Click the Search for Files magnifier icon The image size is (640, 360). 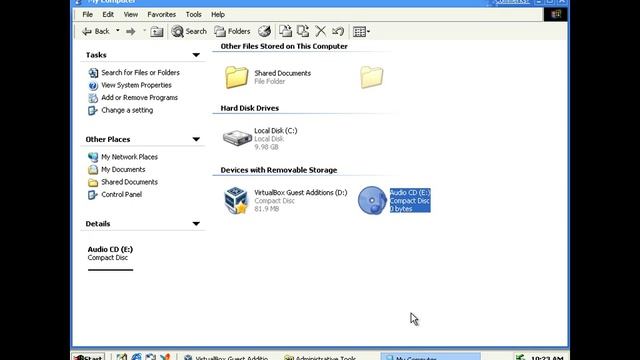coord(93,73)
